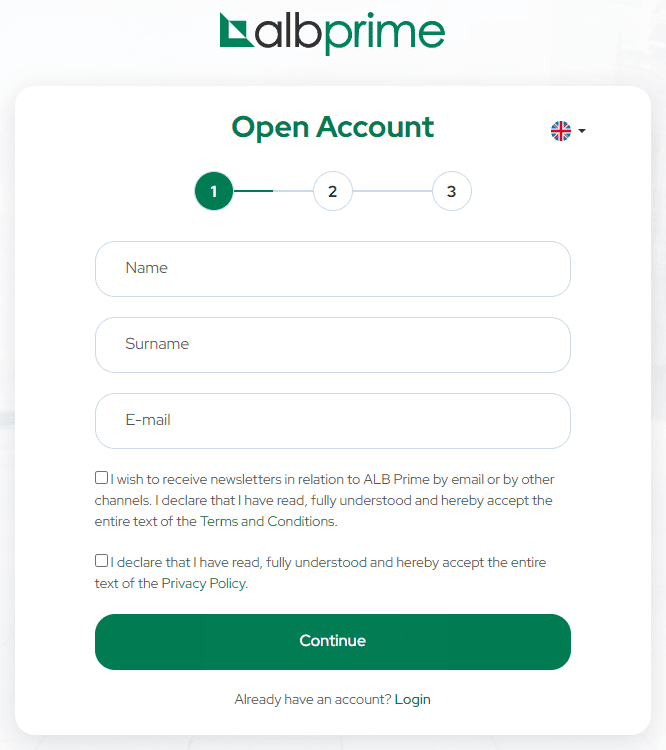Focus the Name input field
Viewport: 666px width, 750px height.
click(333, 269)
